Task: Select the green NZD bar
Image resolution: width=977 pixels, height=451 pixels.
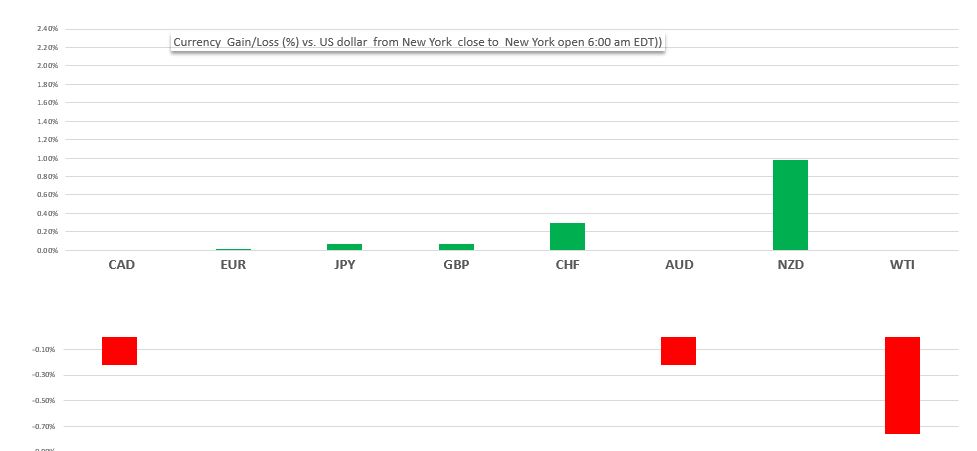Action: tap(790, 205)
